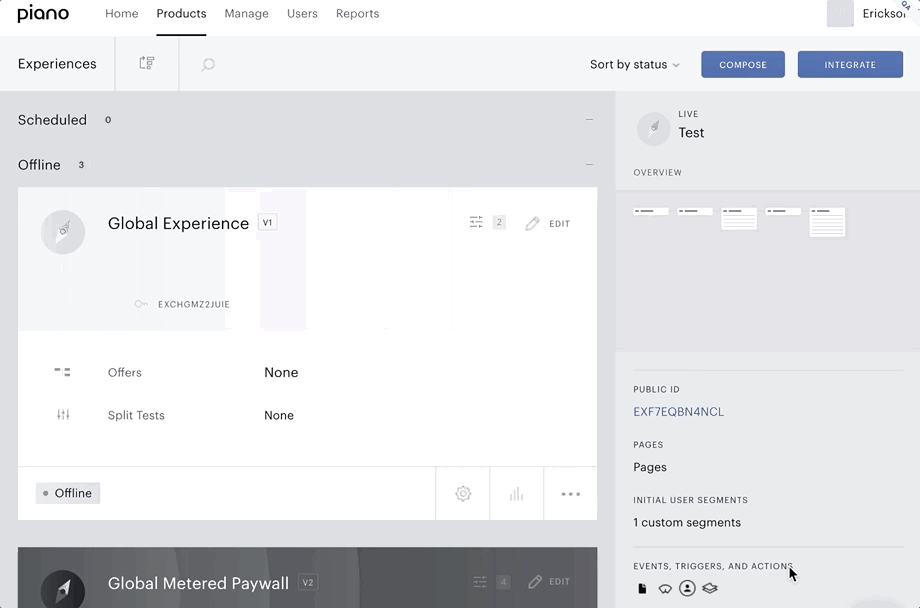Click the user profile event icon
The width and height of the screenshot is (920, 608).
point(687,588)
